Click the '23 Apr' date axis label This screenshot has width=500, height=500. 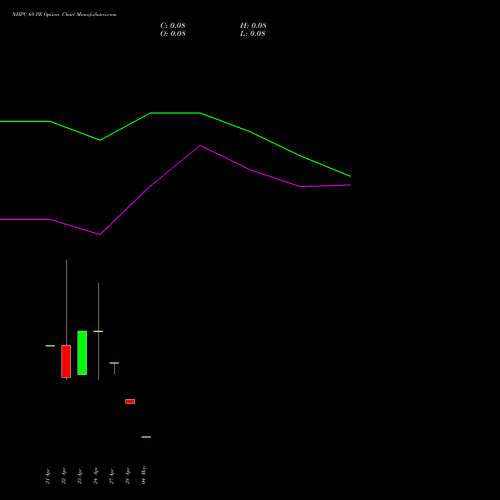click(80, 476)
